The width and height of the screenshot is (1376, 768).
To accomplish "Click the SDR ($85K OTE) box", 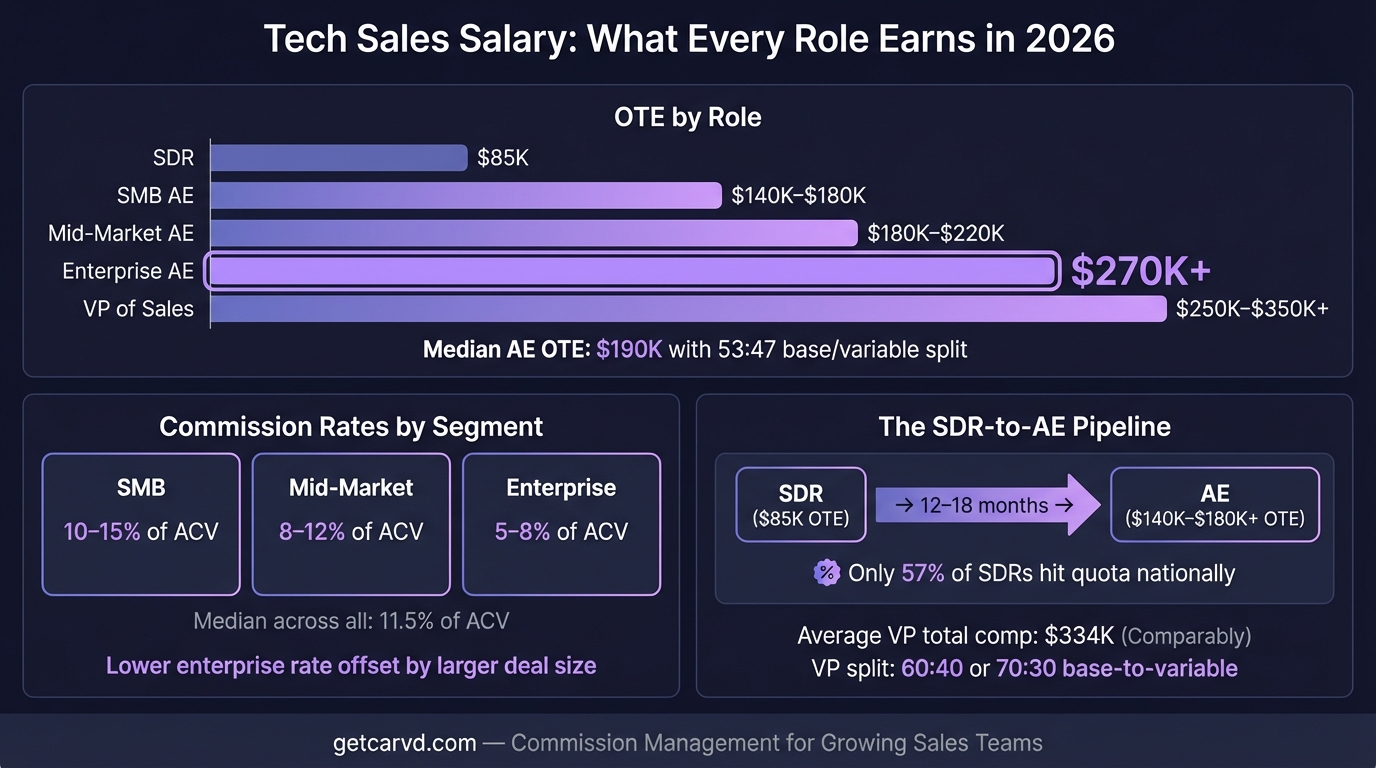I will (x=800, y=505).
